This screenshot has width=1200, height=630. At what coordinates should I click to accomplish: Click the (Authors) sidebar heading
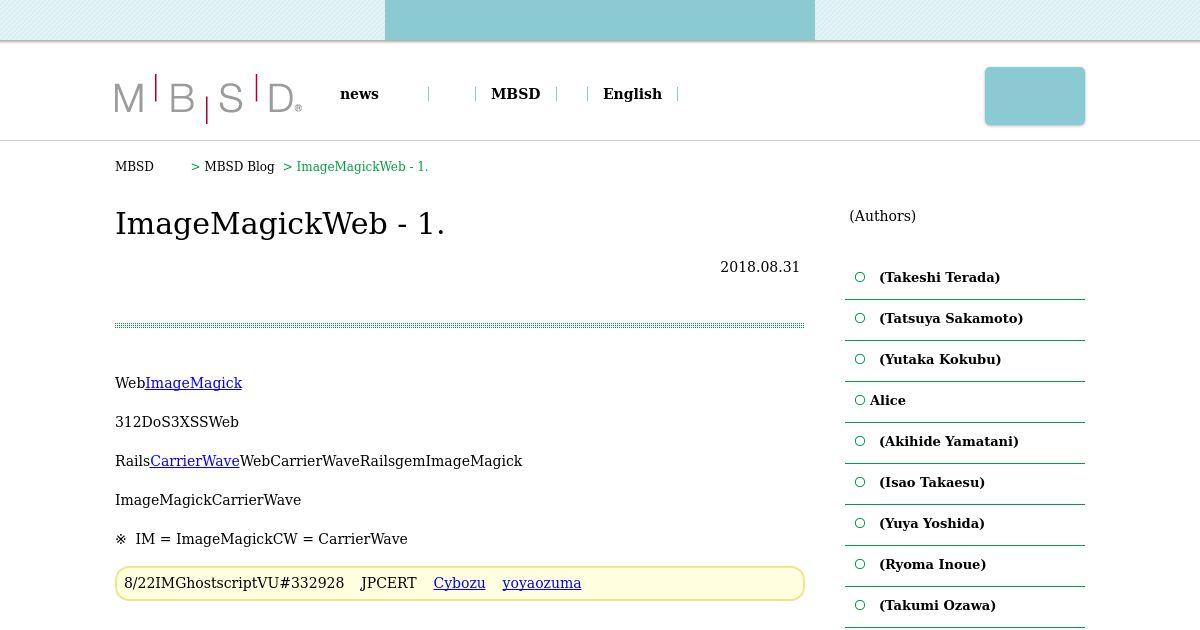coord(882,216)
